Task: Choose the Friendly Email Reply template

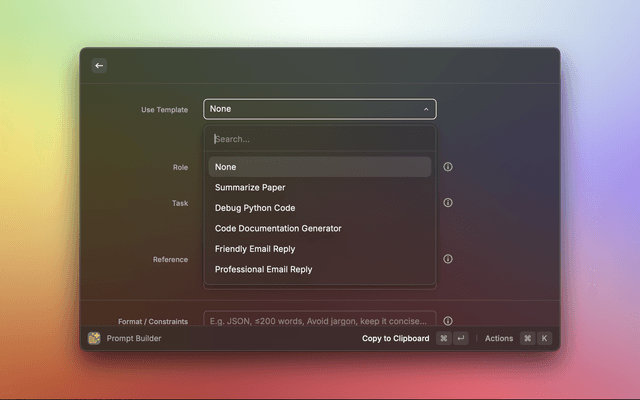Action: (320, 249)
